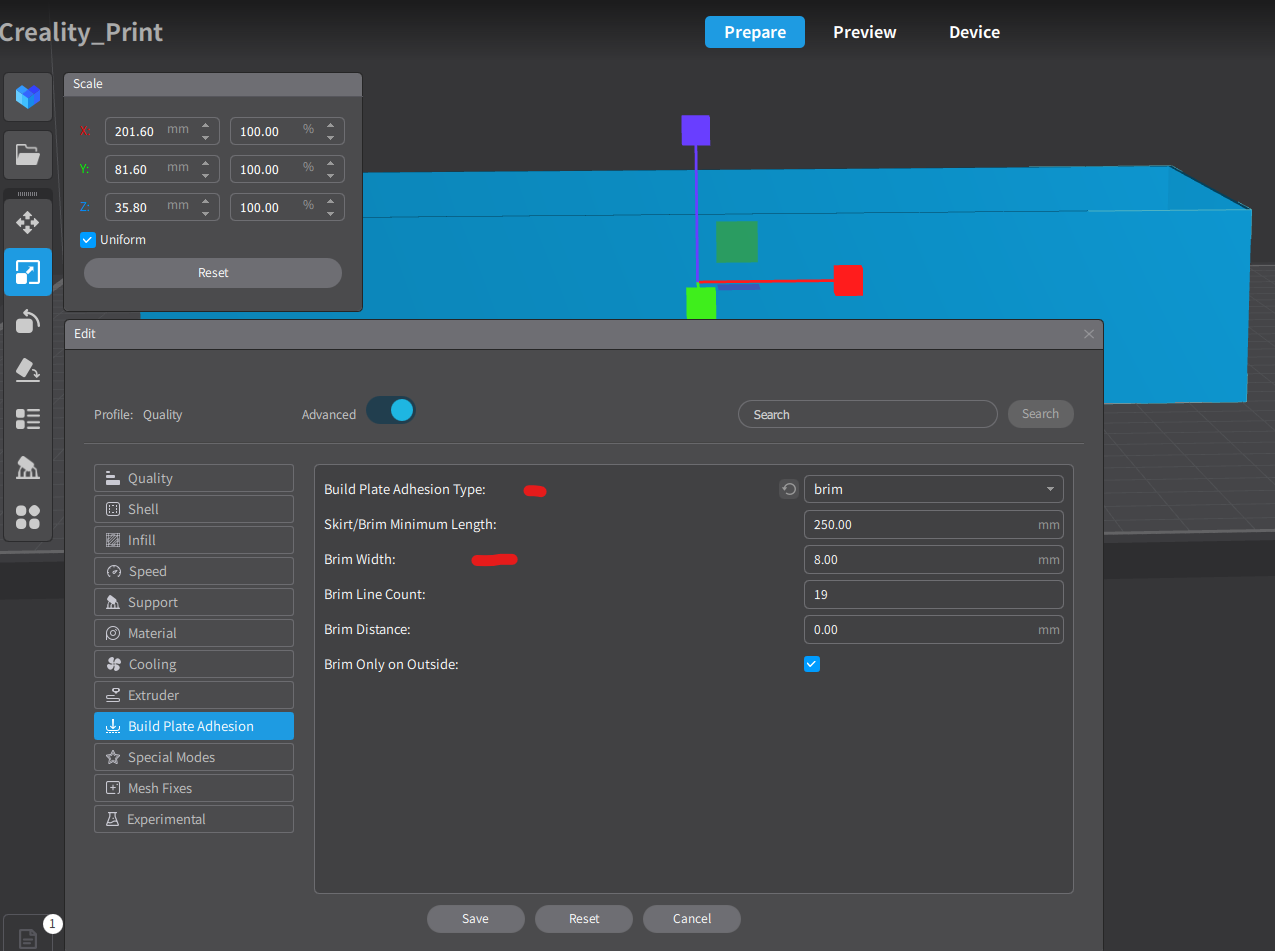The height and width of the screenshot is (951, 1275).
Task: Open the lay flat tool icon
Action: pyautogui.click(x=28, y=370)
